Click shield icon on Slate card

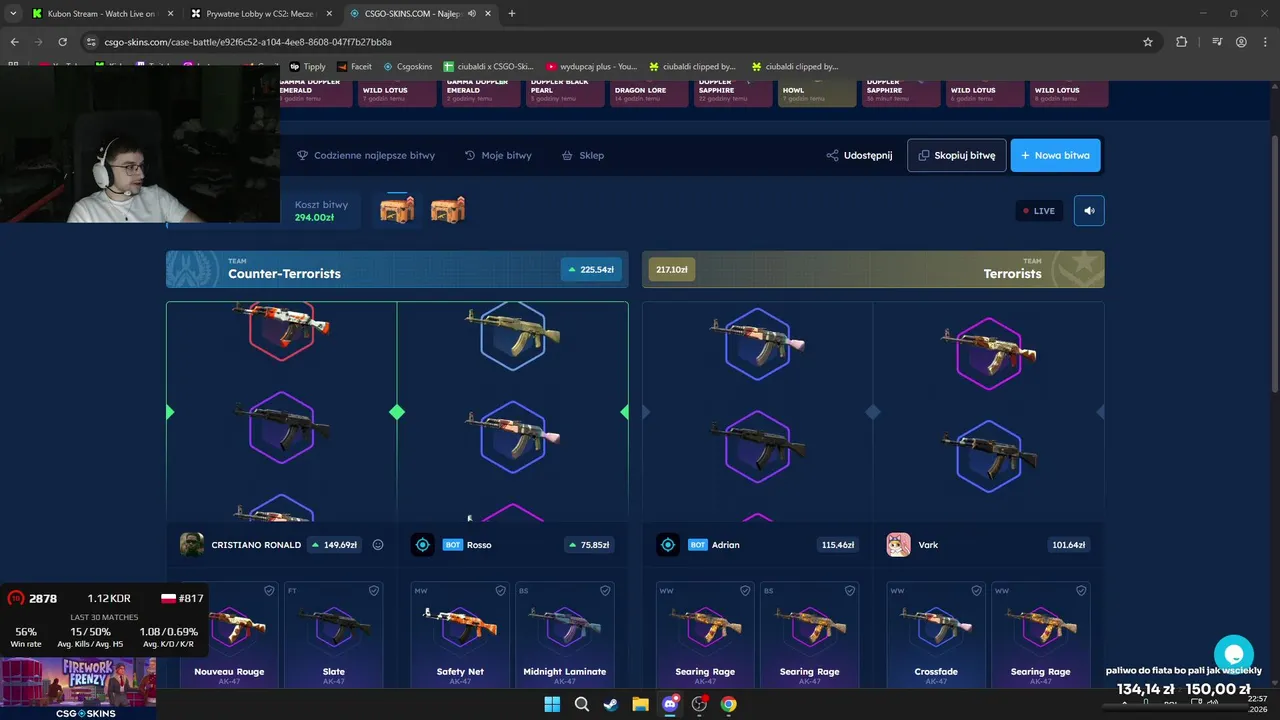374,591
